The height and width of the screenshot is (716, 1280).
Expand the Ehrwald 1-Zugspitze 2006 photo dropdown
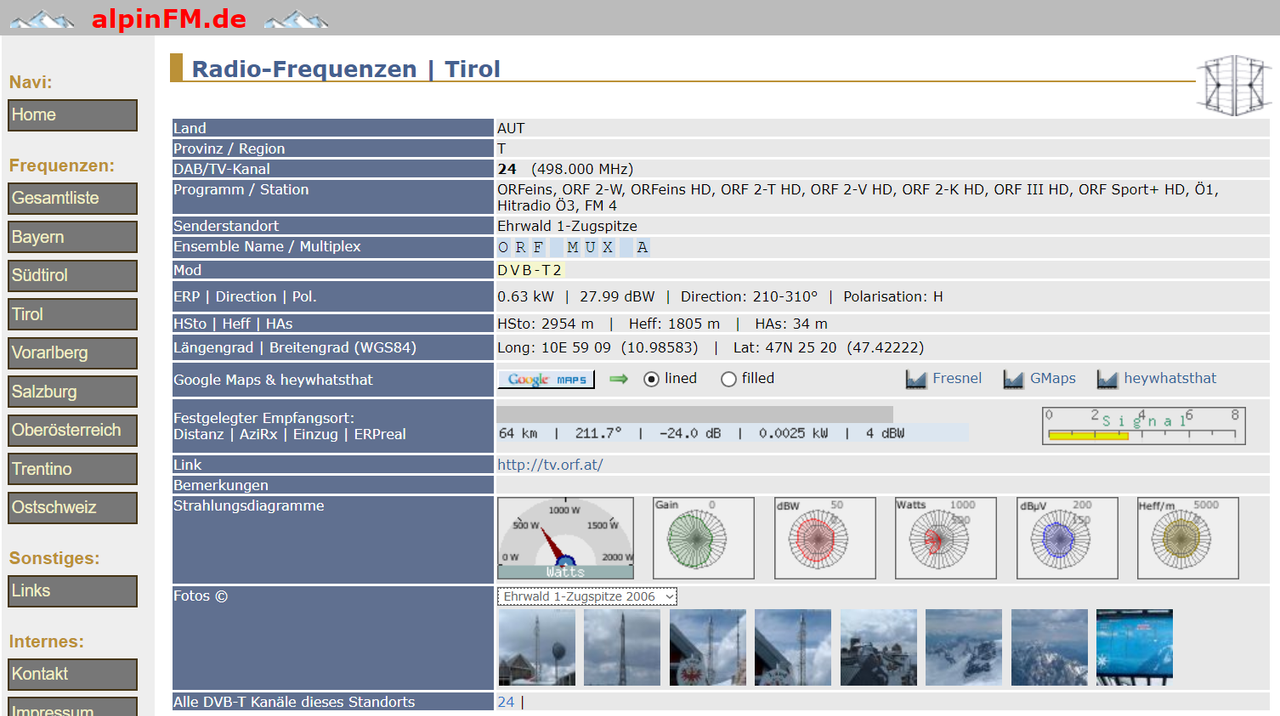coord(587,596)
